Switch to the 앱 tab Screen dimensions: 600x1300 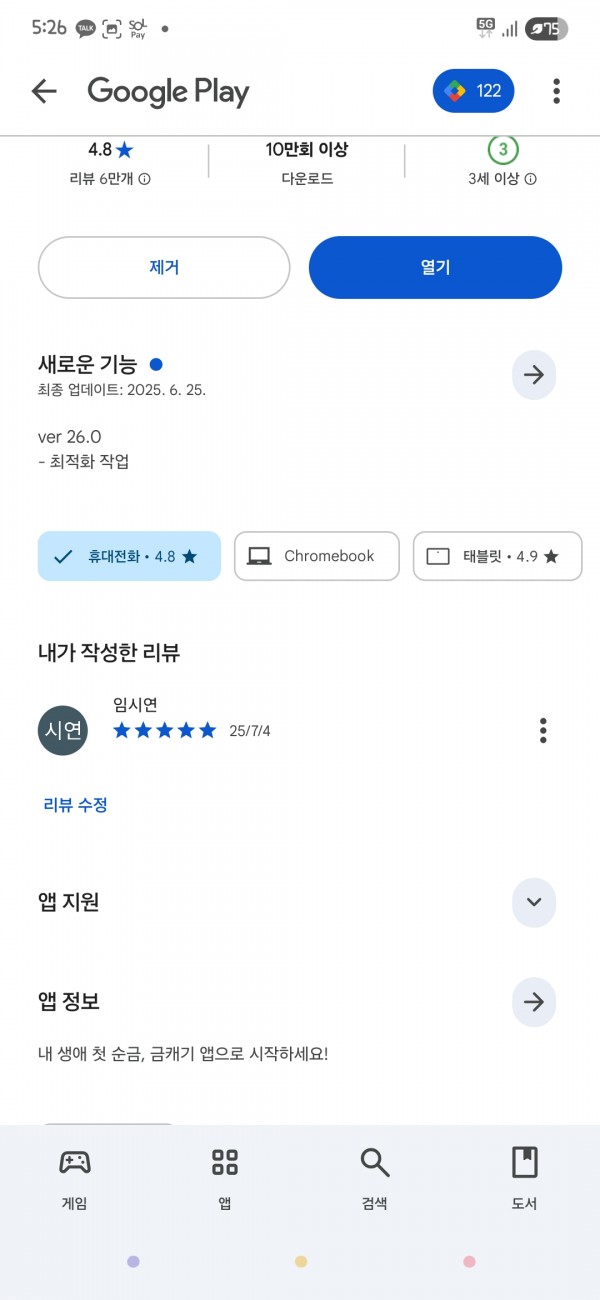pos(225,1178)
